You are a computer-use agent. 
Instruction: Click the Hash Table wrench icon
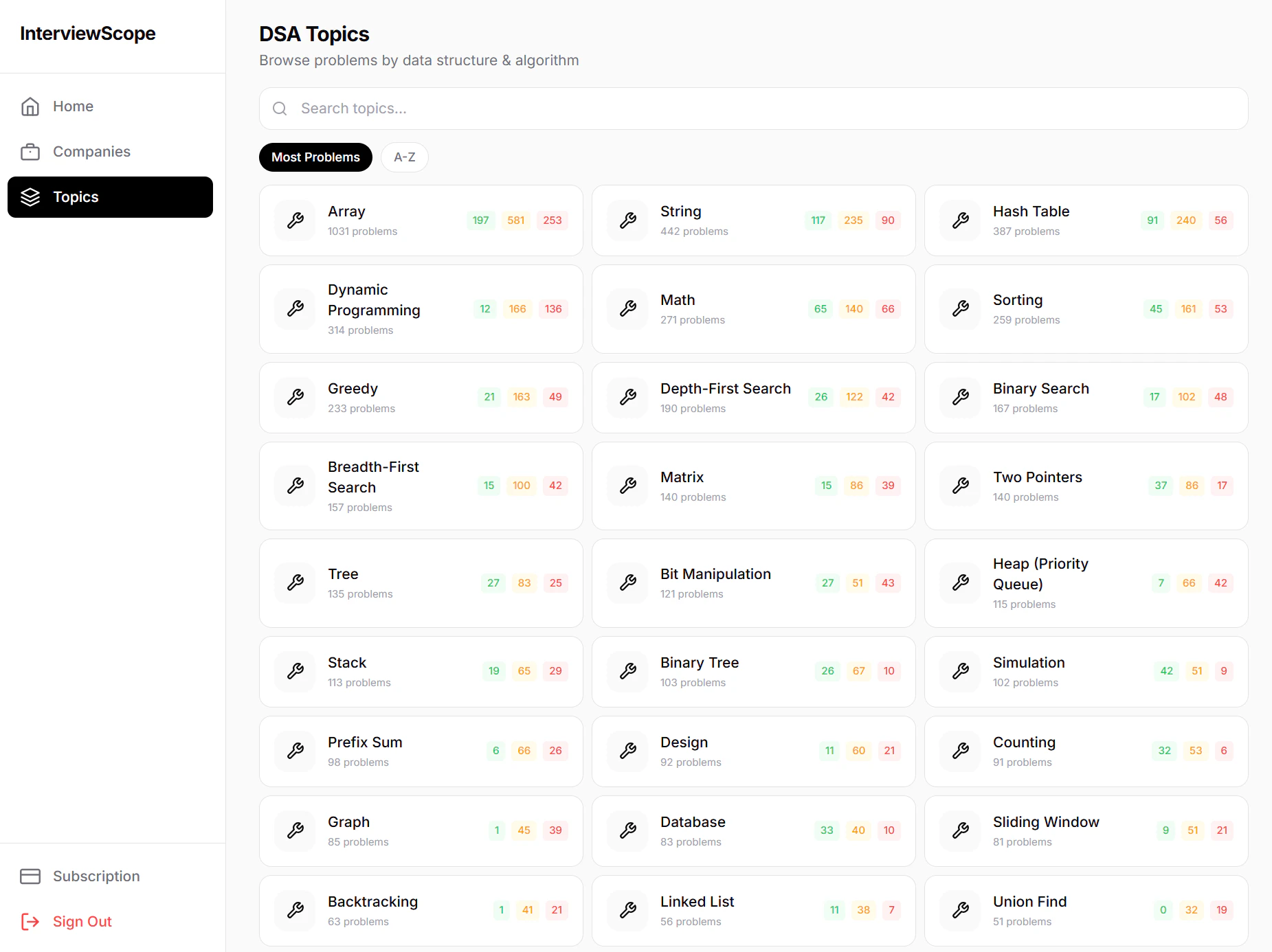coord(961,220)
